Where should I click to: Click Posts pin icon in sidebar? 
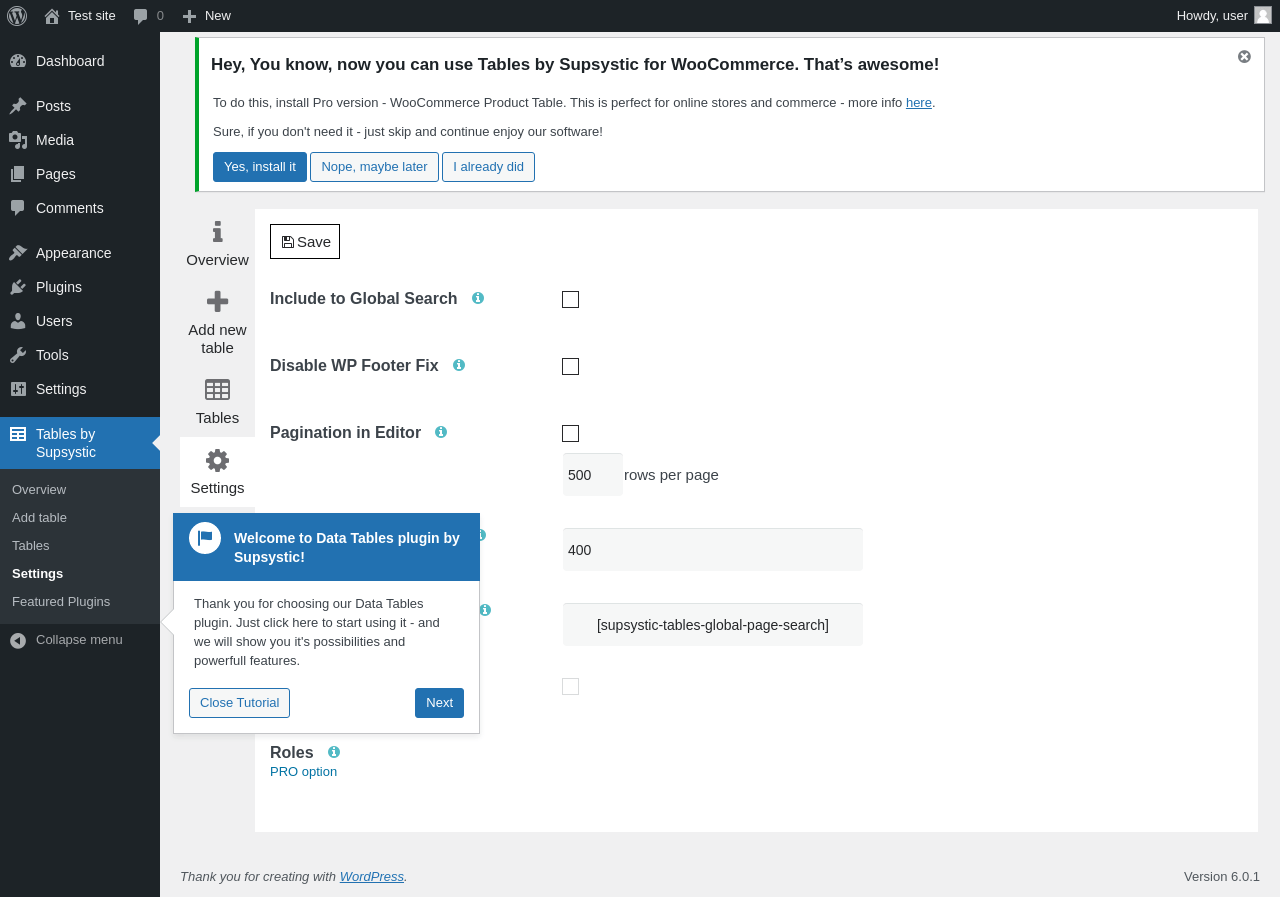(18, 106)
